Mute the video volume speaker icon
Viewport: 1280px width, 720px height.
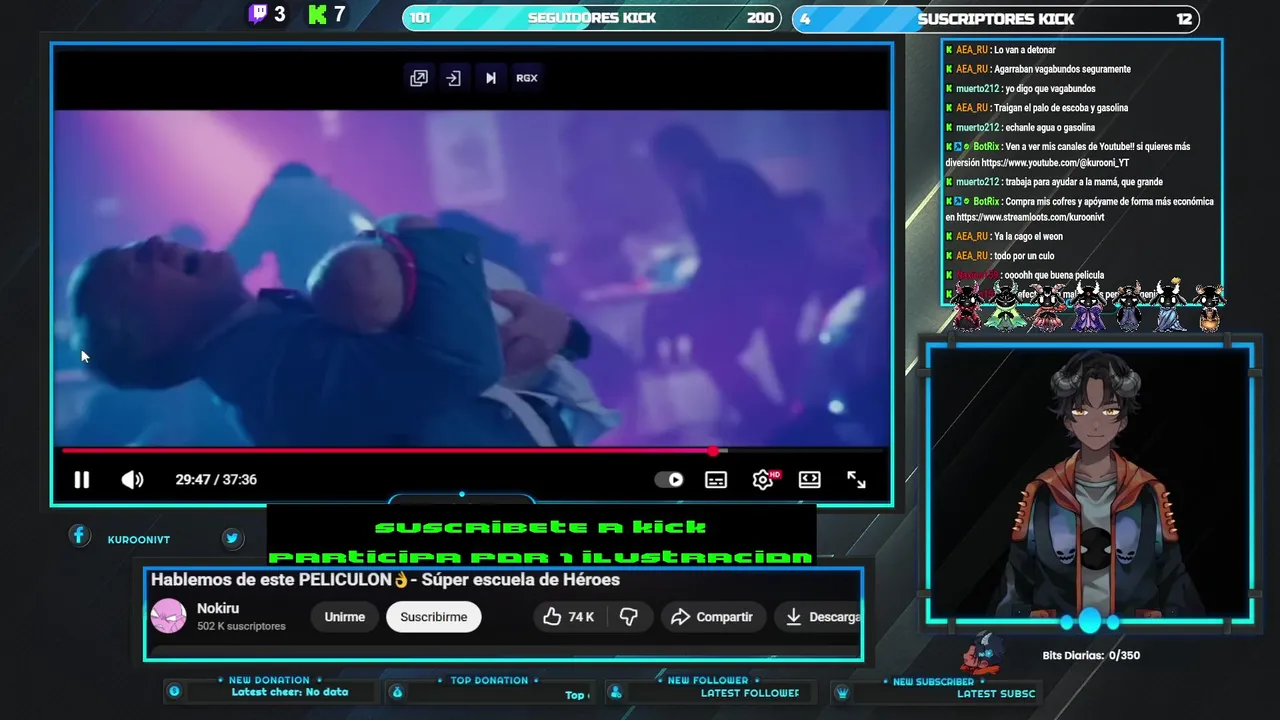[x=132, y=480]
